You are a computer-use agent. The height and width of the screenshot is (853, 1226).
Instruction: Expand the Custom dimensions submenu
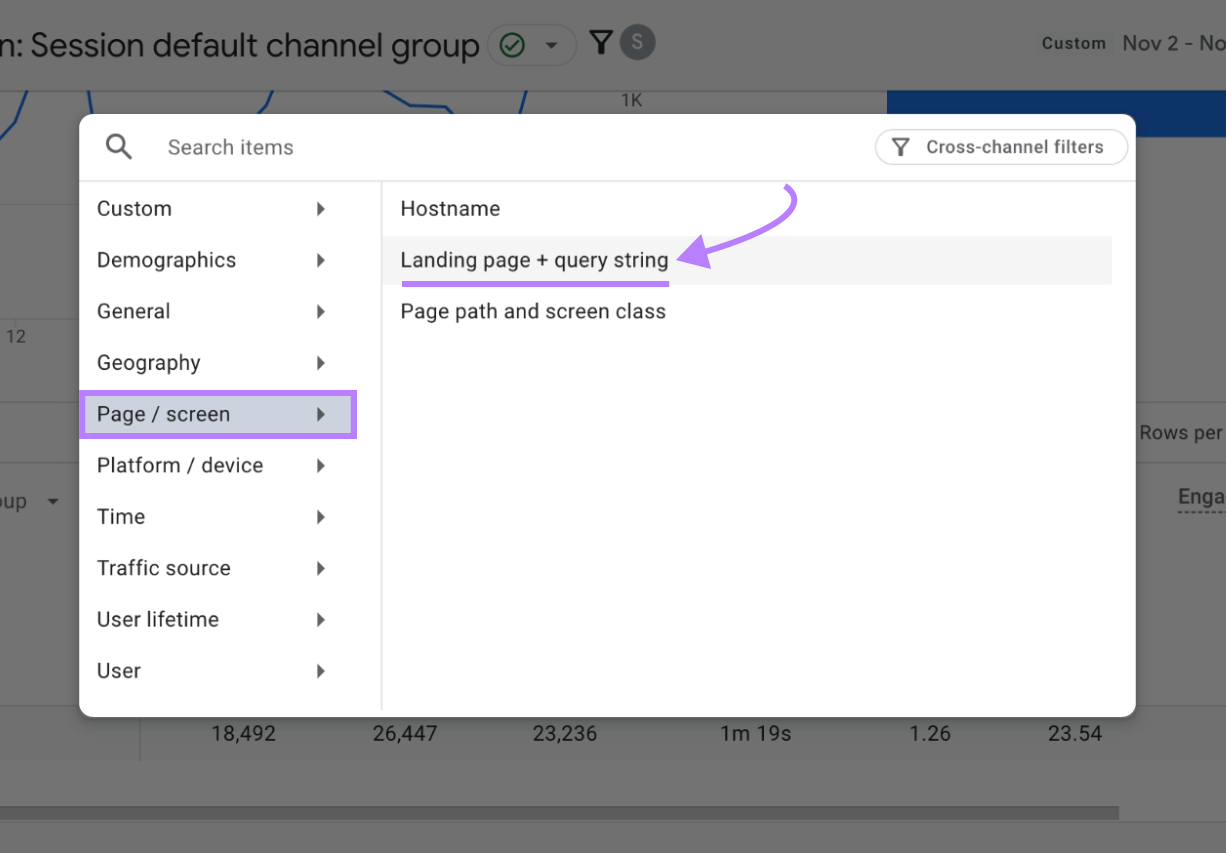(x=320, y=208)
